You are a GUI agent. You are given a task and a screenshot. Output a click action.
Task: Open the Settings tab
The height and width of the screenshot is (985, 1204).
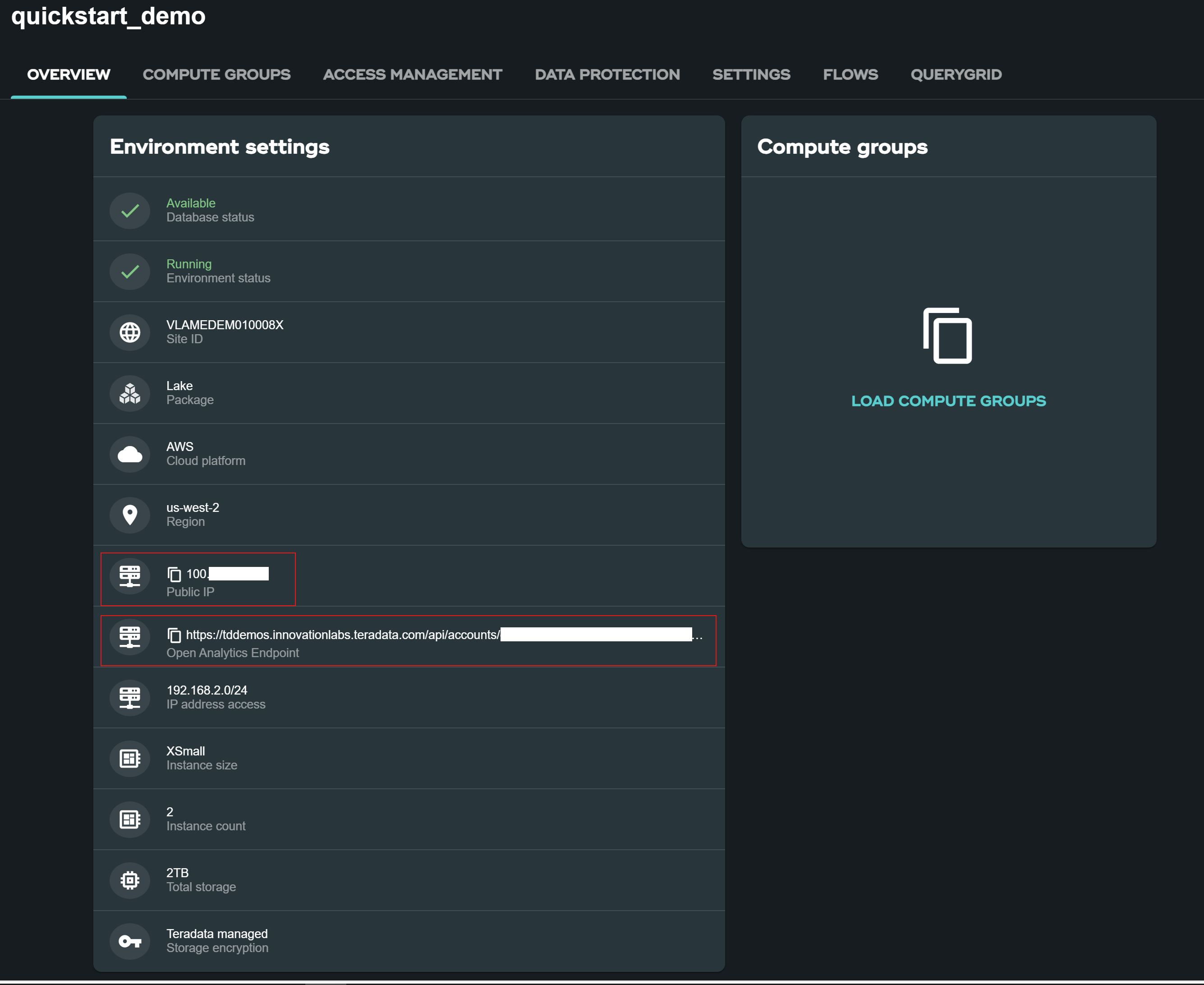[x=751, y=74]
